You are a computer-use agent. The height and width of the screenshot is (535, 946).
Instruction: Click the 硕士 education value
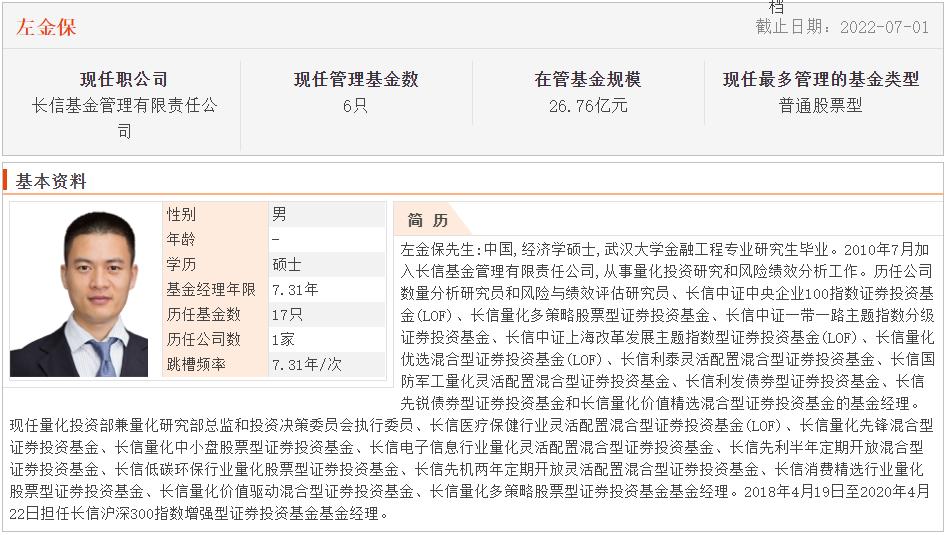coord(287,264)
